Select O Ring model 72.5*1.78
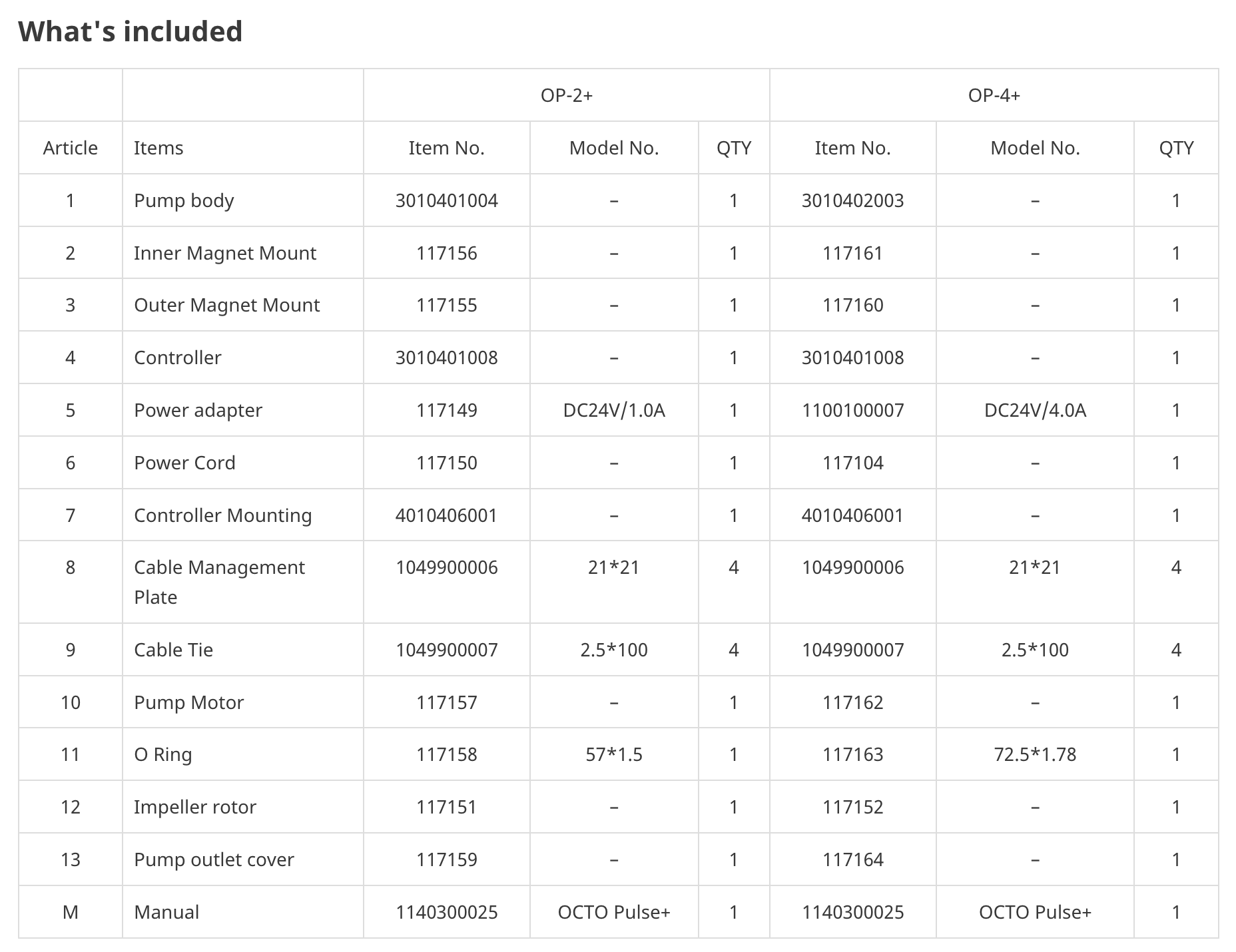 [1035, 754]
